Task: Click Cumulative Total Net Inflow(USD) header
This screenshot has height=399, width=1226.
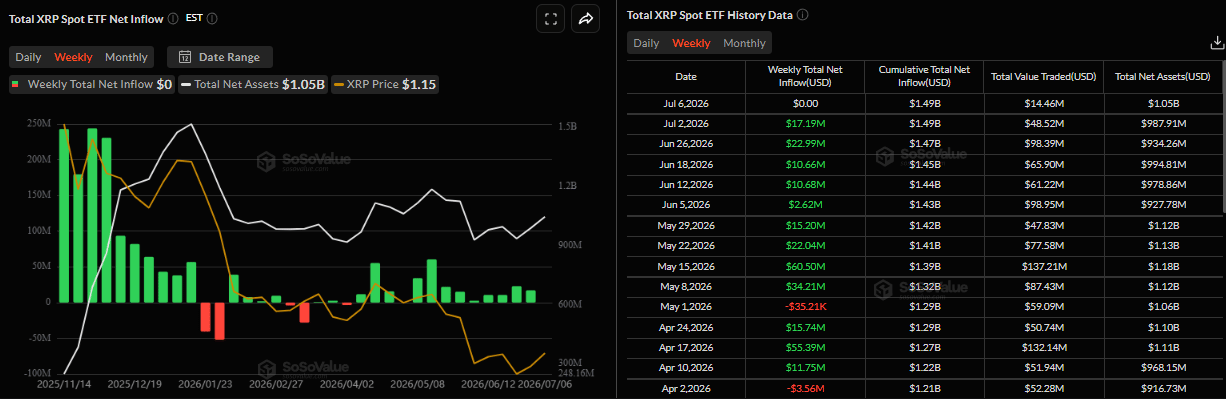Action: pos(924,76)
